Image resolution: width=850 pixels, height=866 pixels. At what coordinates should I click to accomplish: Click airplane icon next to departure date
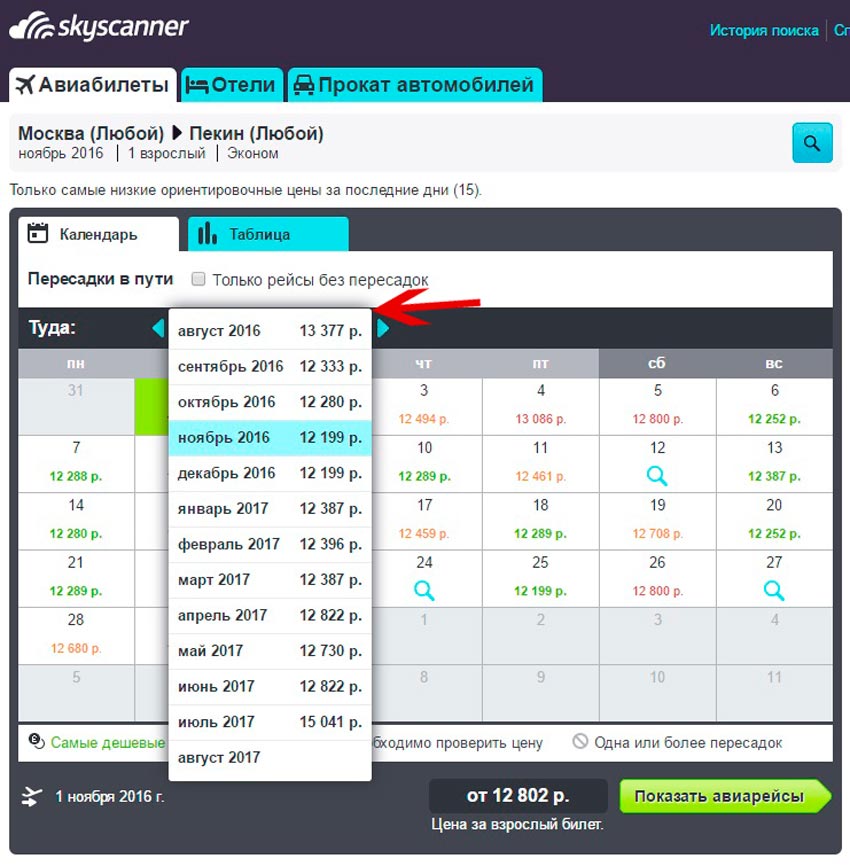pos(33,797)
